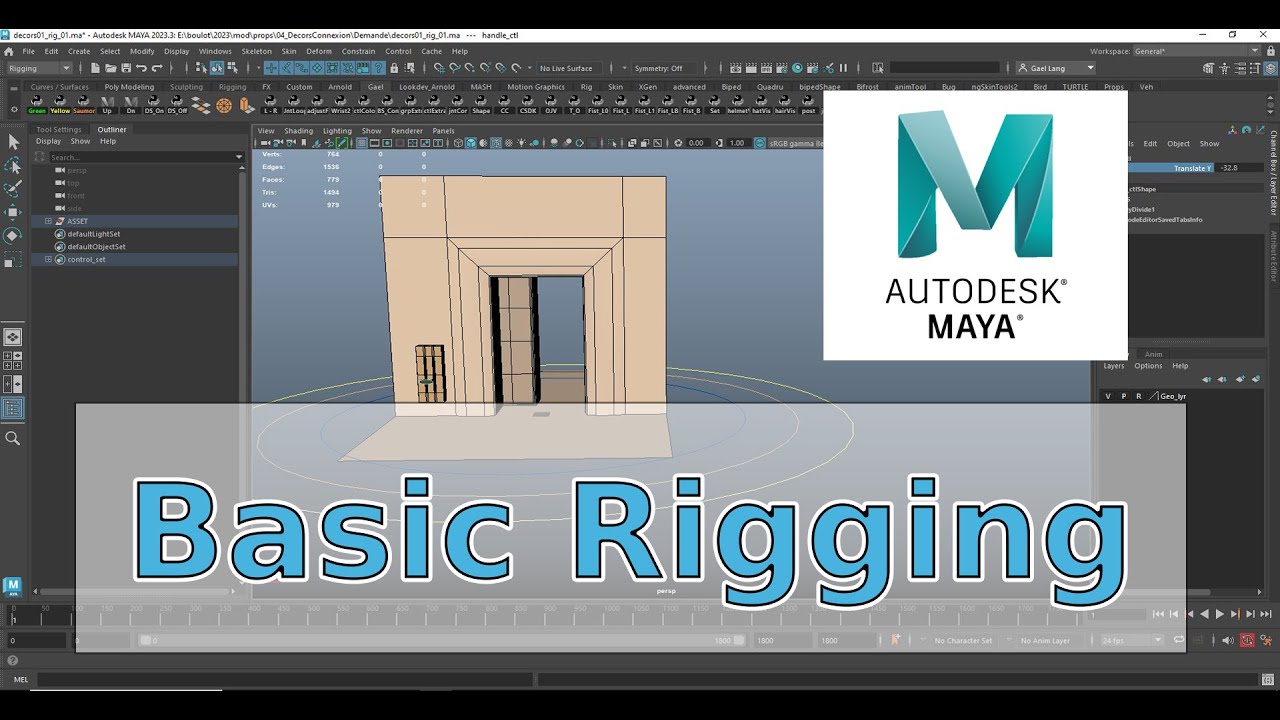Click the L-R shelf button

point(271,104)
